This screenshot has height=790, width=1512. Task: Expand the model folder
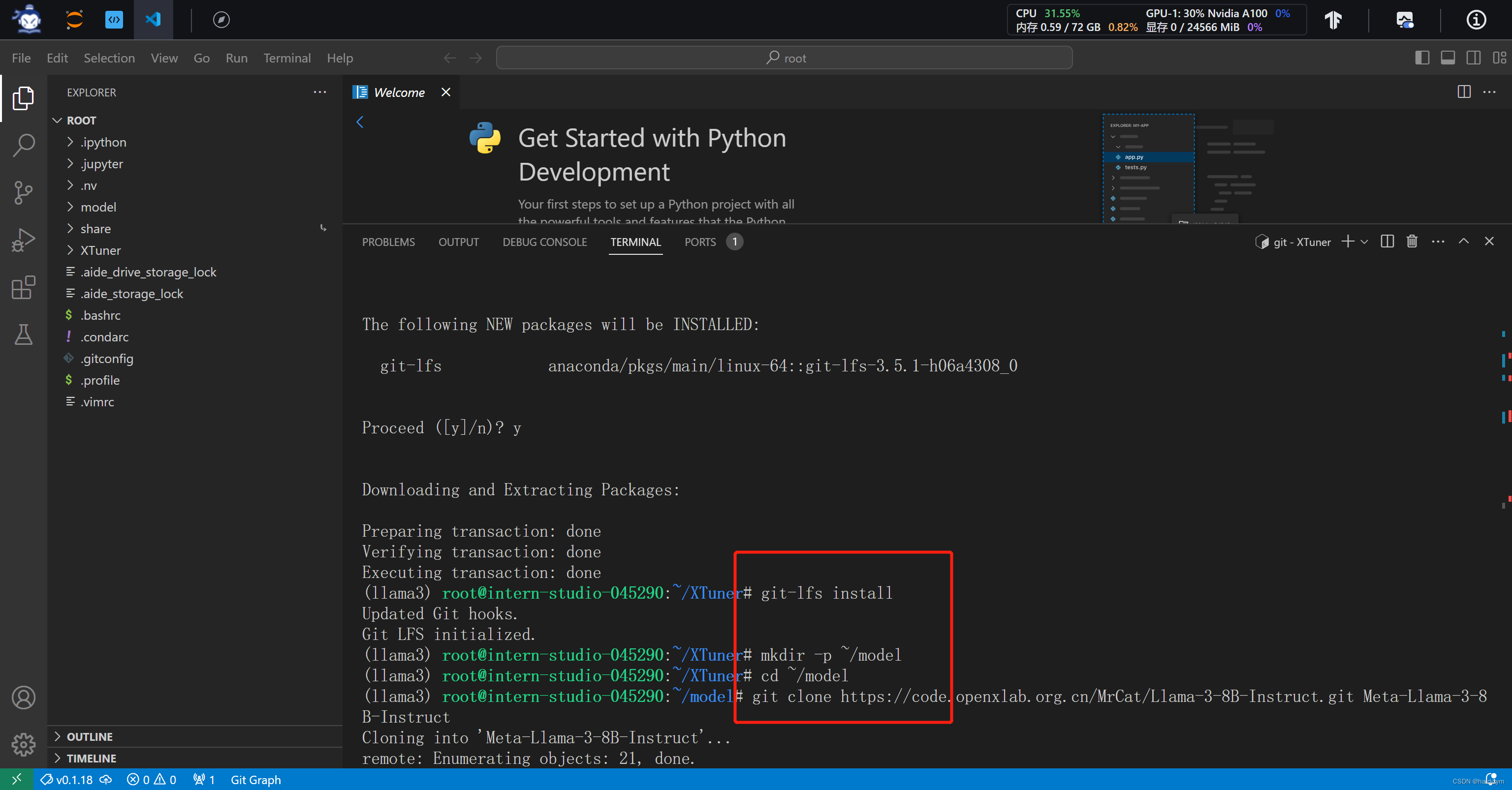click(x=195, y=207)
